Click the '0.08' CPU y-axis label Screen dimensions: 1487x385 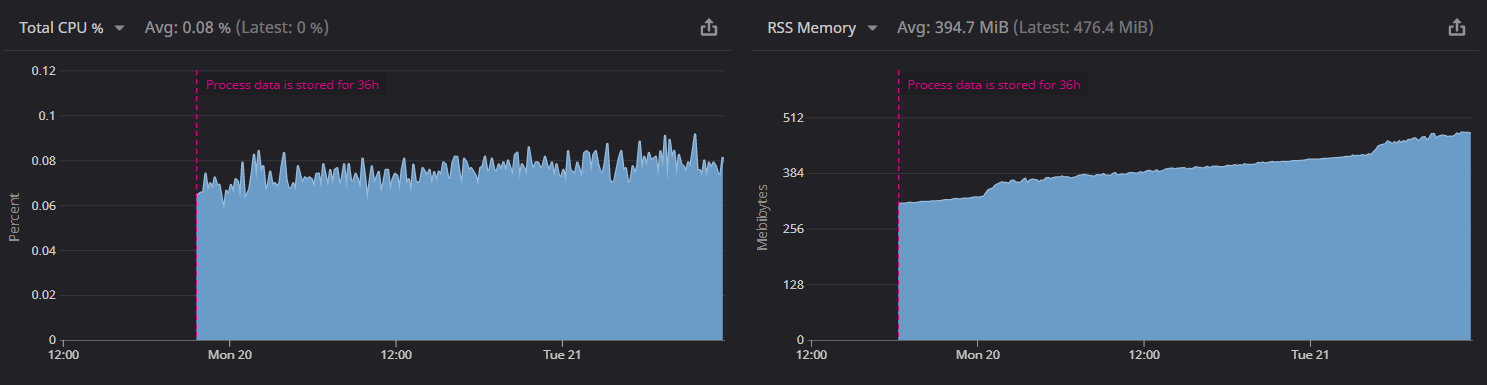[x=44, y=161]
